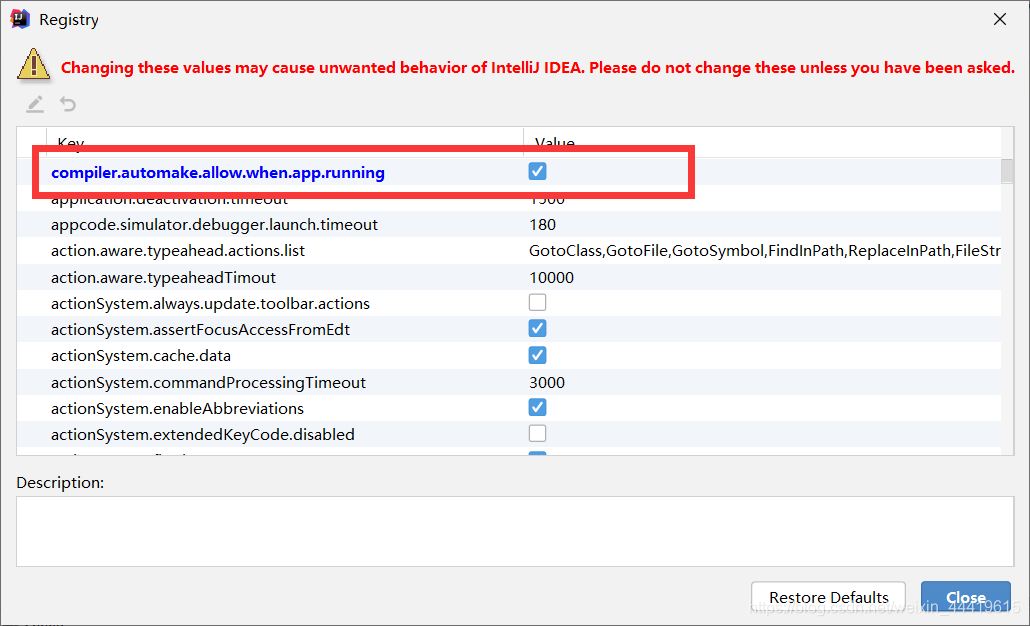This screenshot has height=626, width=1030.
Task: Click the GotoClass,GotoFile,GotoSymbol value cell
Action: [x=765, y=251]
